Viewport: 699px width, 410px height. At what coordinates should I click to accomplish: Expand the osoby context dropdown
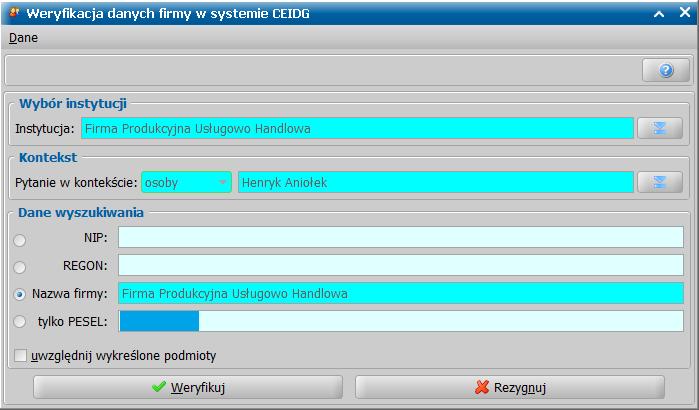186,182
